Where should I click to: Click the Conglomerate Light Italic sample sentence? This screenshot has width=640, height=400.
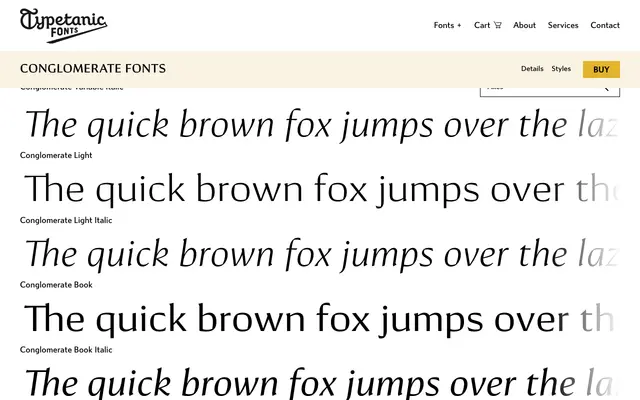click(322, 254)
